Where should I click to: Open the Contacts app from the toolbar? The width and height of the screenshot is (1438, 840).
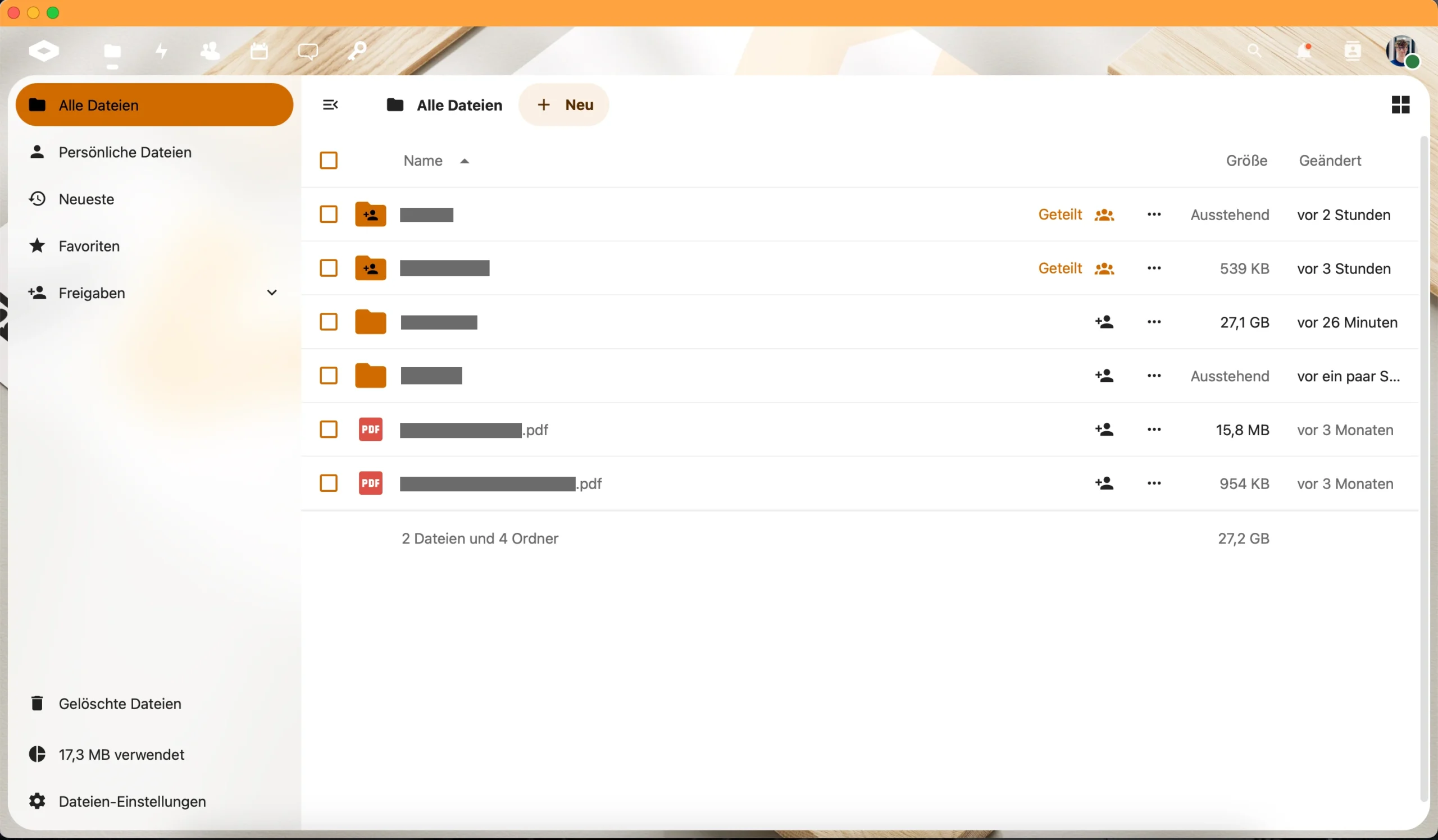pyautogui.click(x=210, y=51)
